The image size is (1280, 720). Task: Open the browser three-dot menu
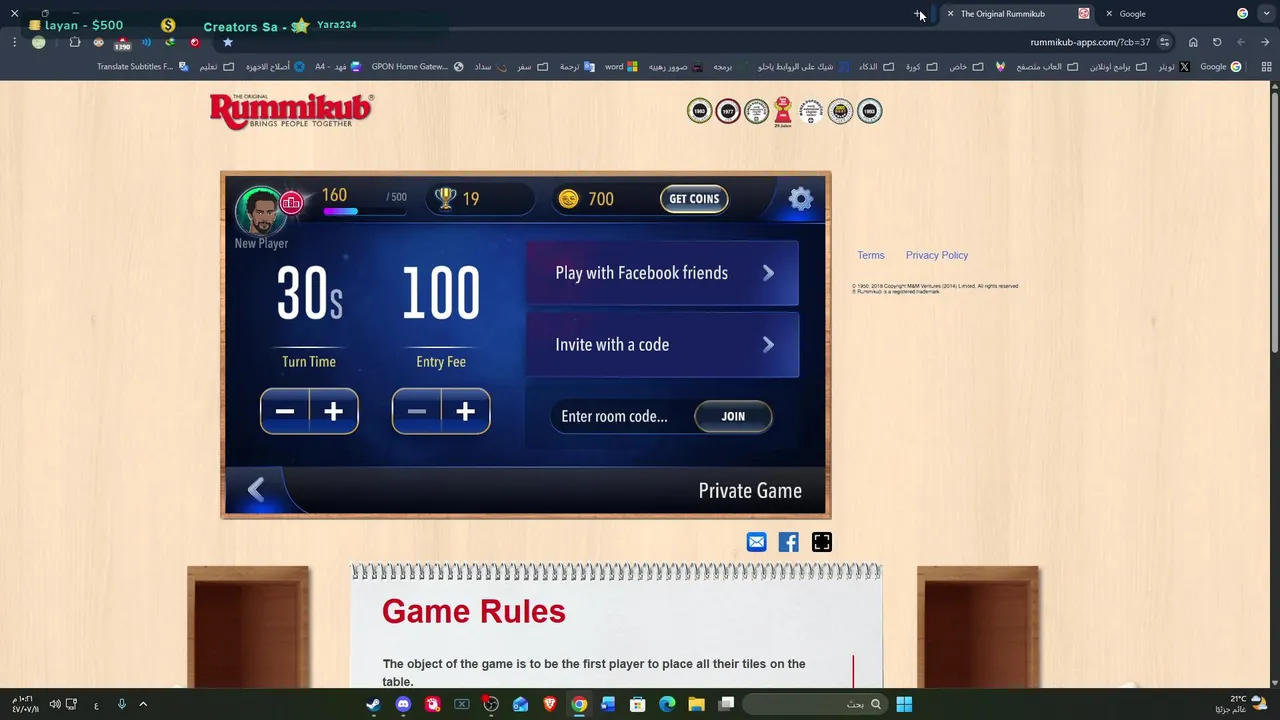click(x=14, y=42)
